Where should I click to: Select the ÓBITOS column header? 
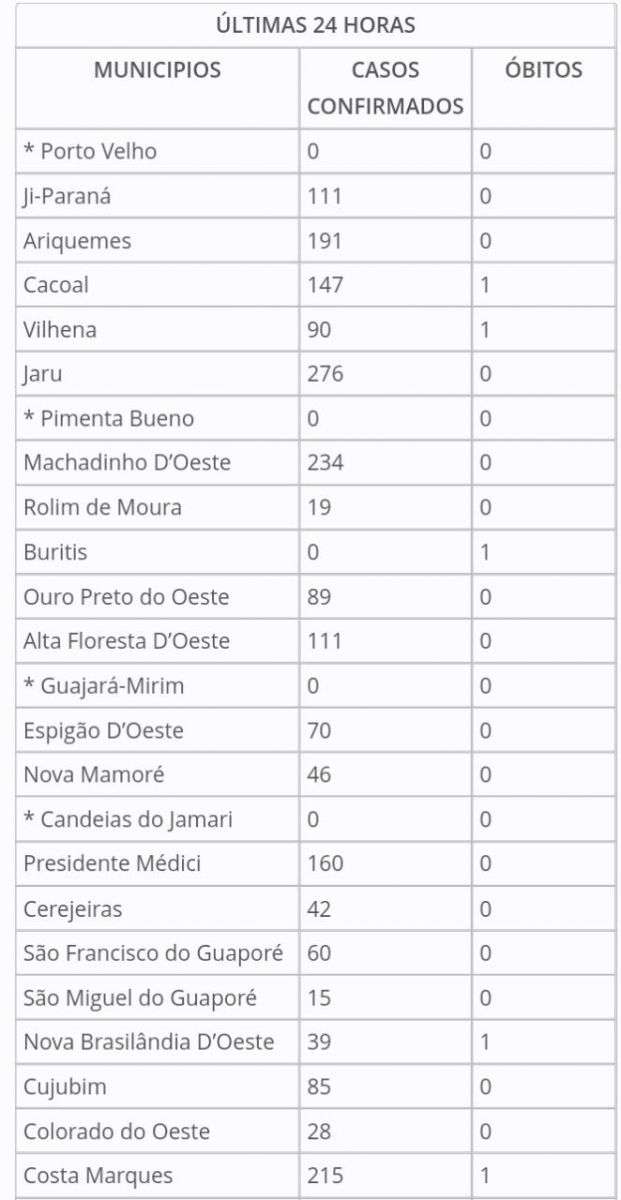(543, 70)
